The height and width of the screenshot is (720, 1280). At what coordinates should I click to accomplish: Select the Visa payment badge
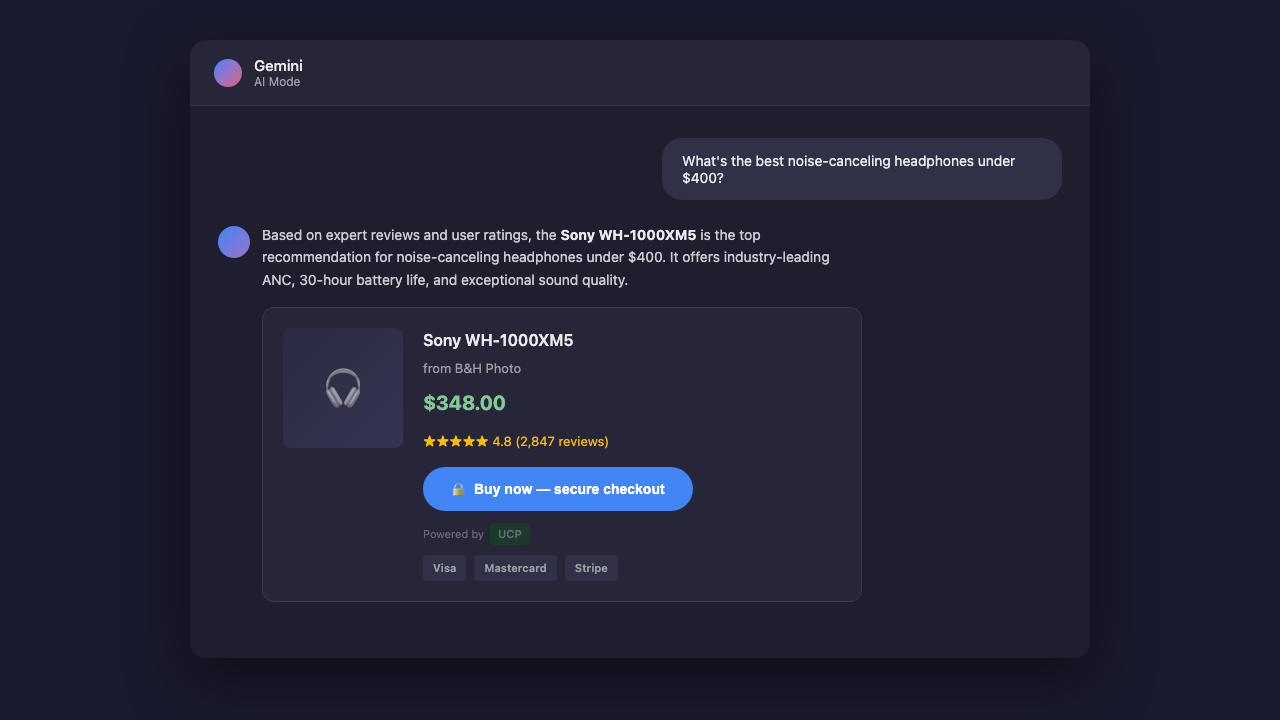(444, 567)
